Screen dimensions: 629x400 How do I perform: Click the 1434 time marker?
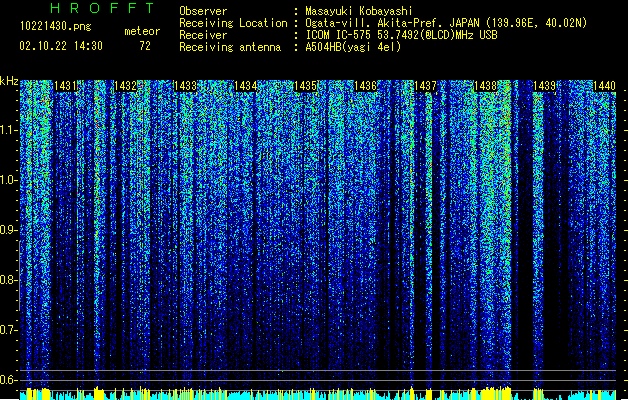tap(246, 86)
